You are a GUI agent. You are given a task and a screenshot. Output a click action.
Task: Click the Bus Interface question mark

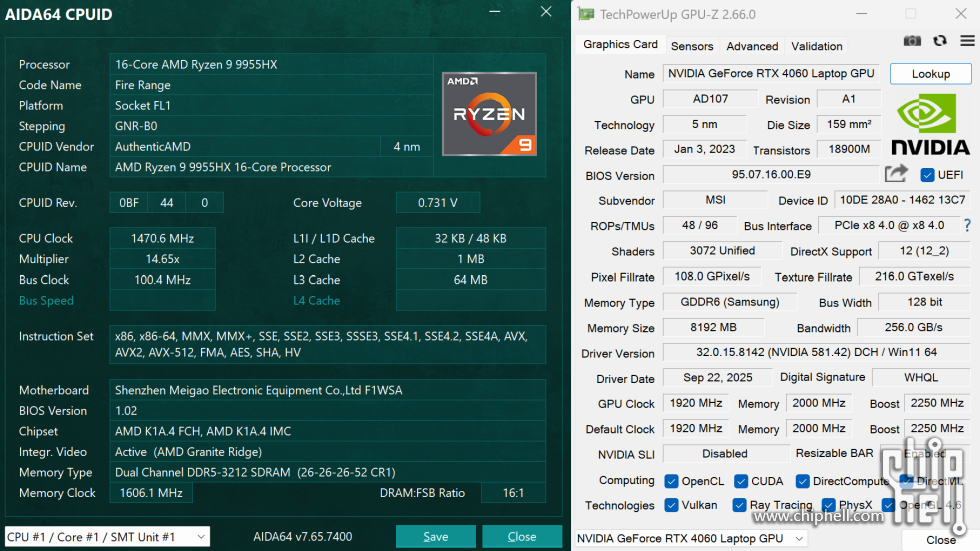click(967, 226)
